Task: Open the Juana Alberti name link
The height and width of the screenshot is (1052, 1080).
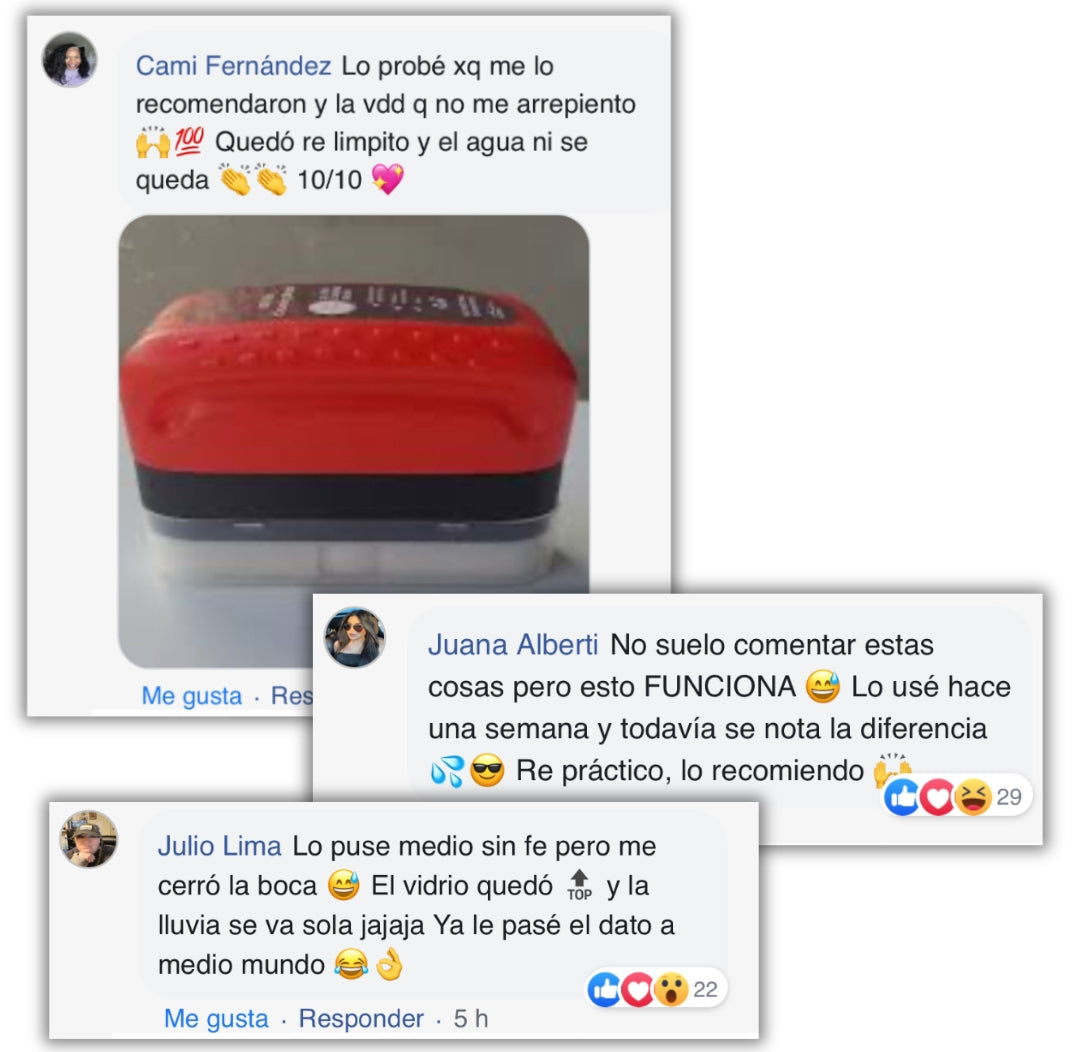Action: click(x=513, y=645)
